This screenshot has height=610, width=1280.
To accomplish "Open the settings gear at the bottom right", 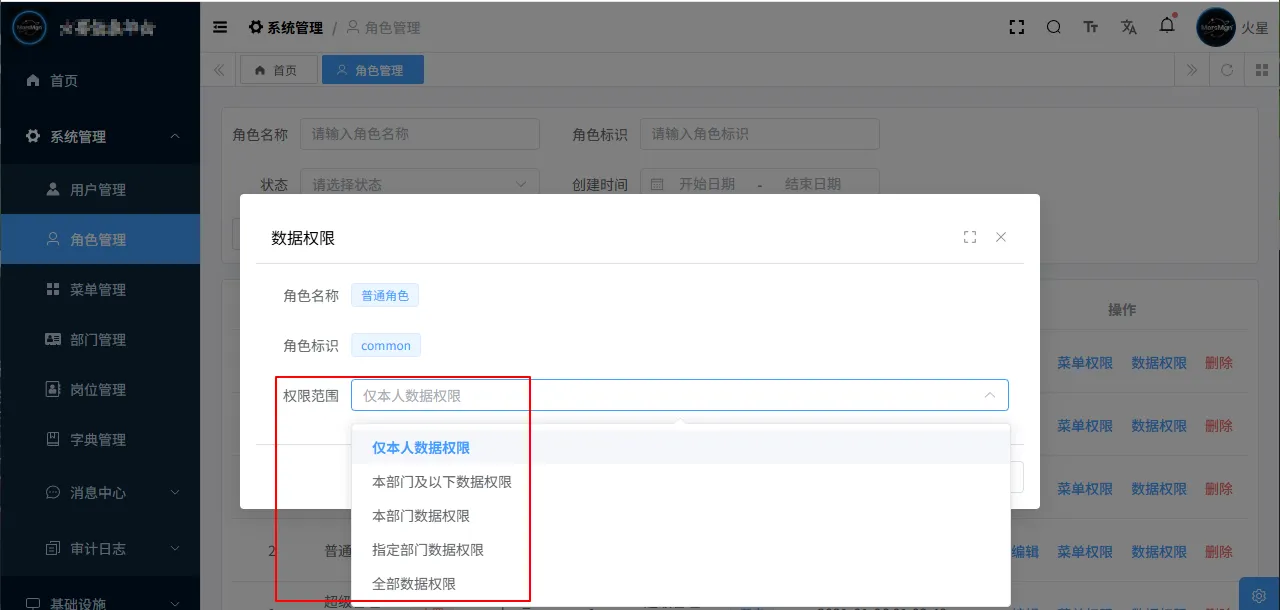I will tap(1259, 596).
